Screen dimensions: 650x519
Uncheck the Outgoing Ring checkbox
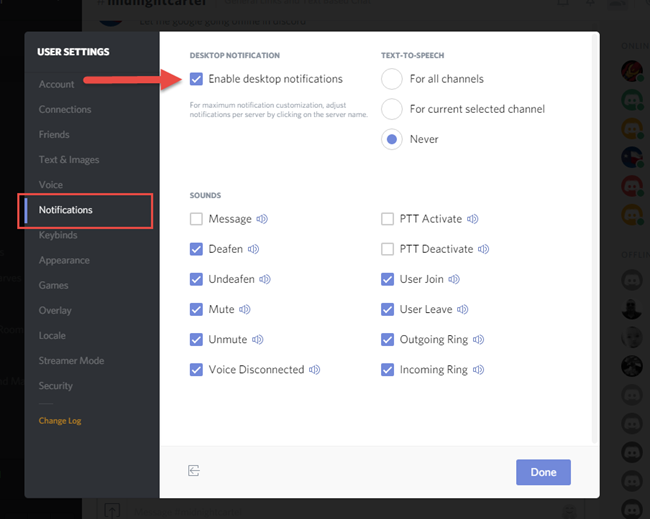pos(387,340)
